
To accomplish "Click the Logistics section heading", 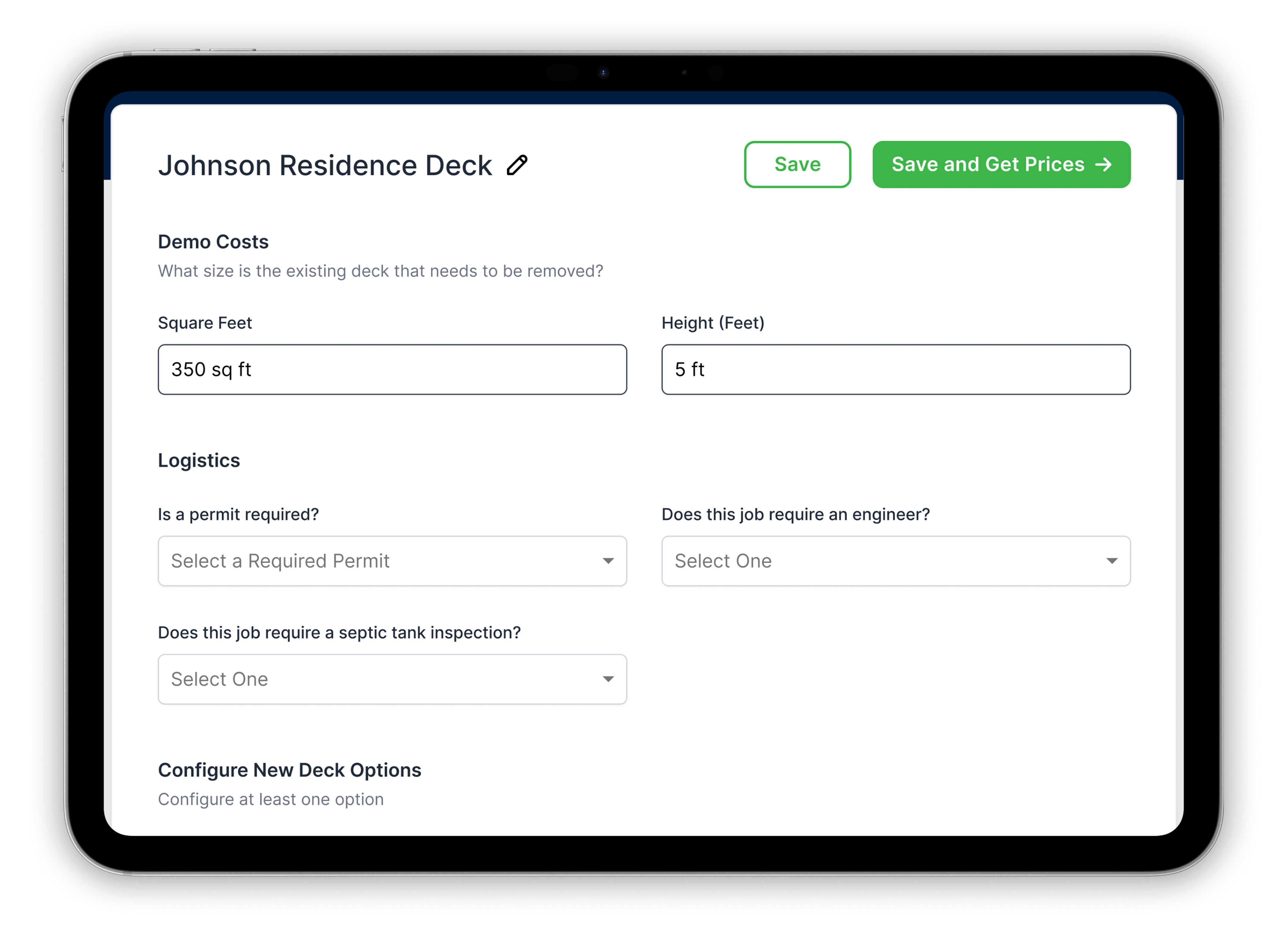I will 199,460.
